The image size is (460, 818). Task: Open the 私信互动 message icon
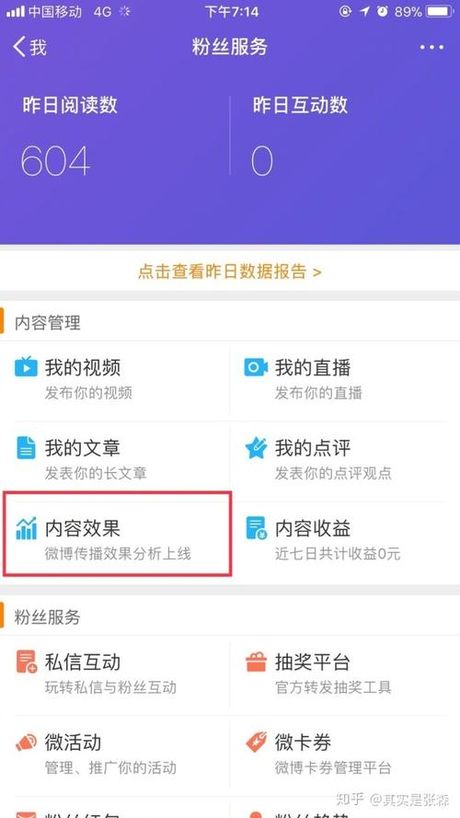pyautogui.click(x=26, y=662)
